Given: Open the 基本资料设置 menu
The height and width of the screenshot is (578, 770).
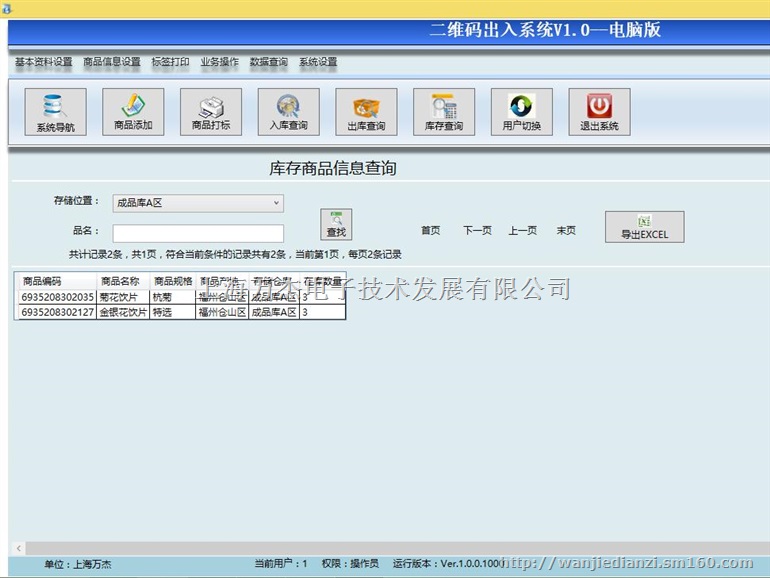Looking at the screenshot, I should 43,62.
